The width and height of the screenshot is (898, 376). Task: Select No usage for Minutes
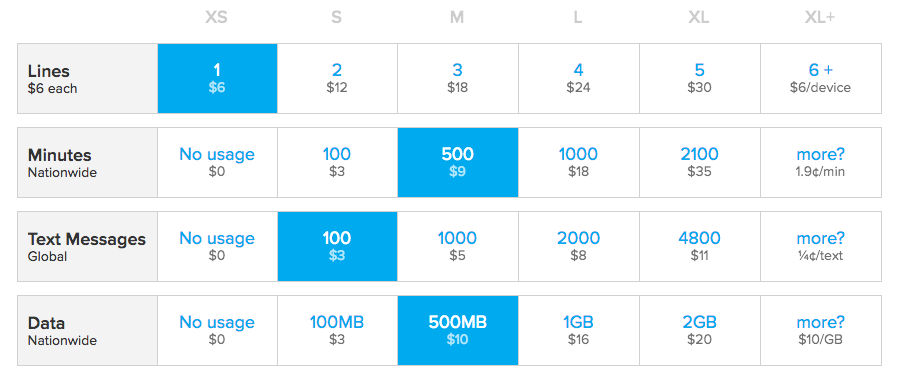217,163
